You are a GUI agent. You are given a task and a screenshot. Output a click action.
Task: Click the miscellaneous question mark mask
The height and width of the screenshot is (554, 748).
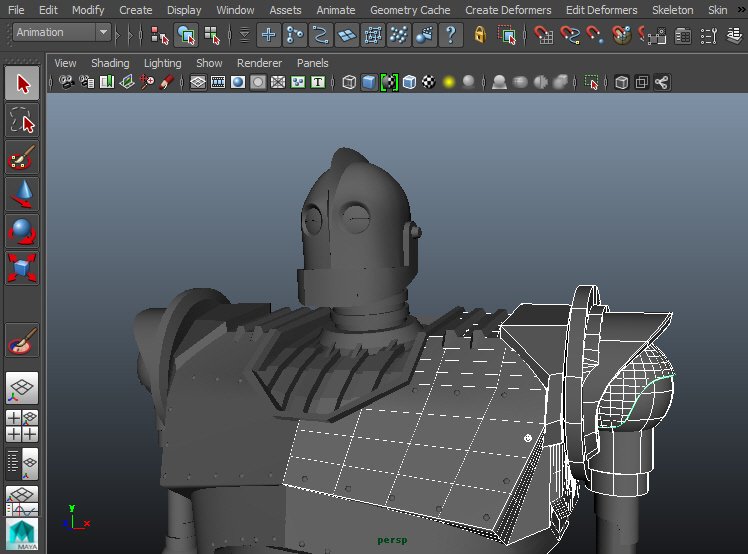click(450, 35)
